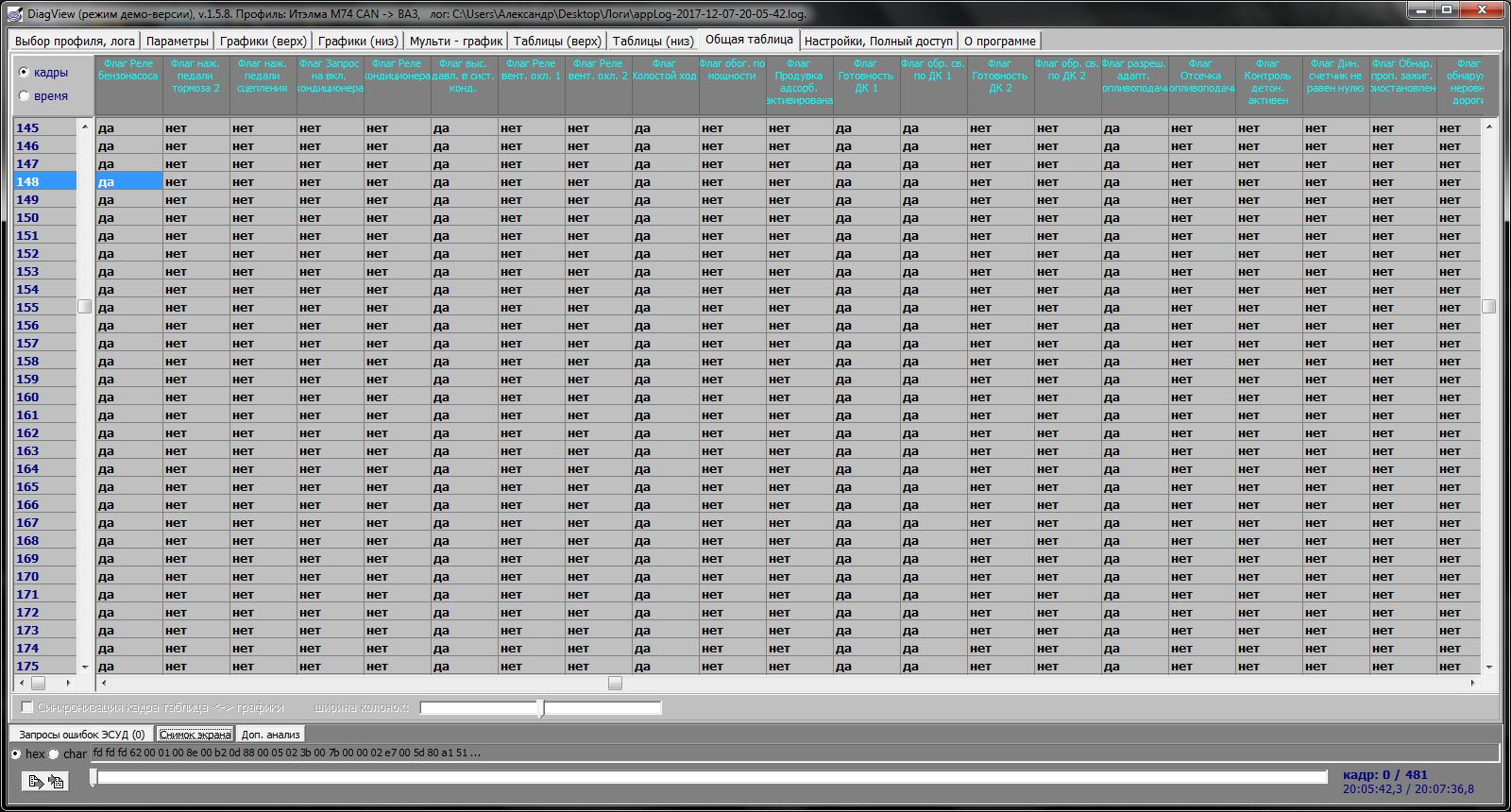Select frame row 160 in the list
Image resolution: width=1511 pixels, height=812 pixels.
tap(28, 397)
